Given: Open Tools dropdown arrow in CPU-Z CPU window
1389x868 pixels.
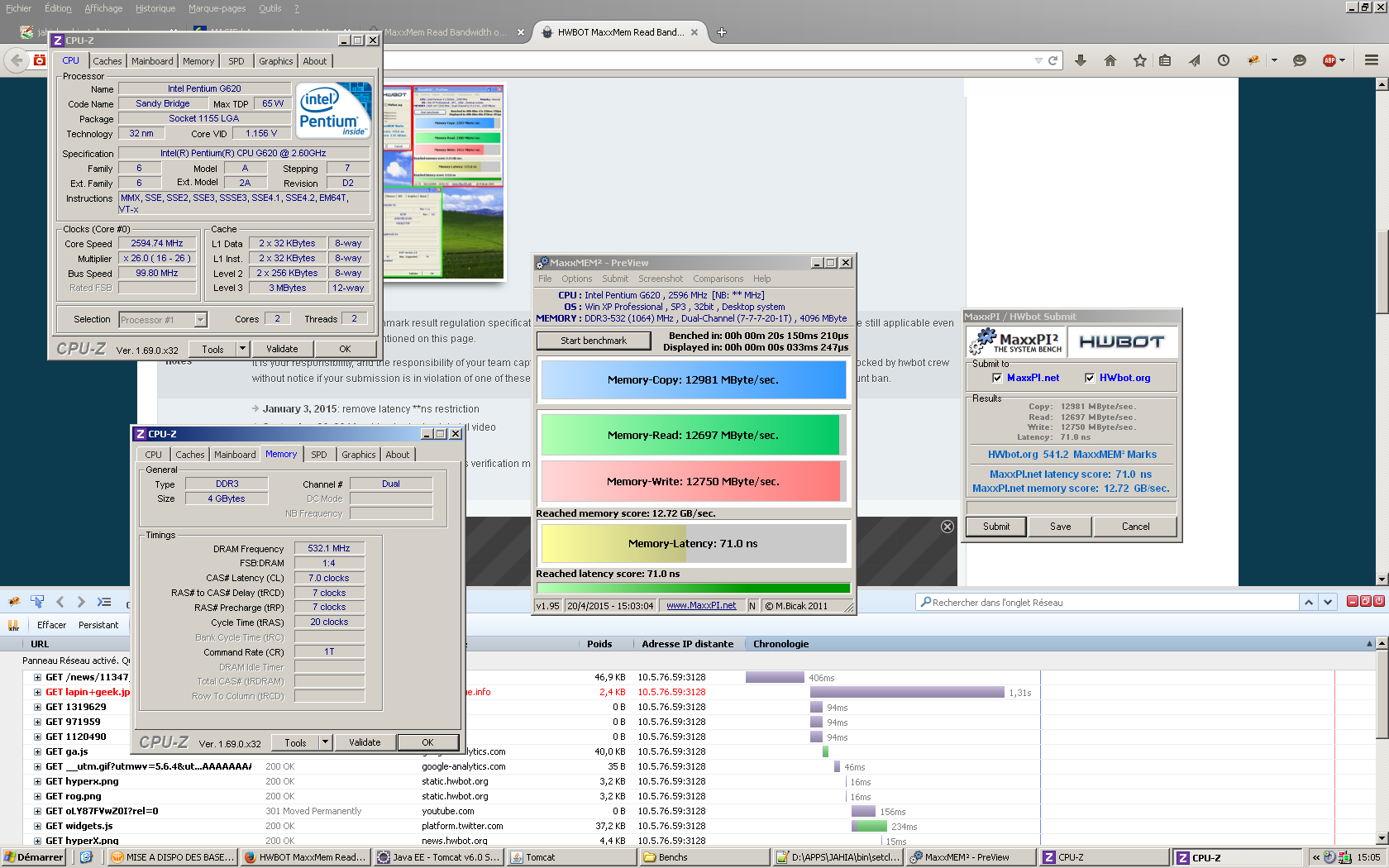Looking at the screenshot, I should (x=243, y=349).
